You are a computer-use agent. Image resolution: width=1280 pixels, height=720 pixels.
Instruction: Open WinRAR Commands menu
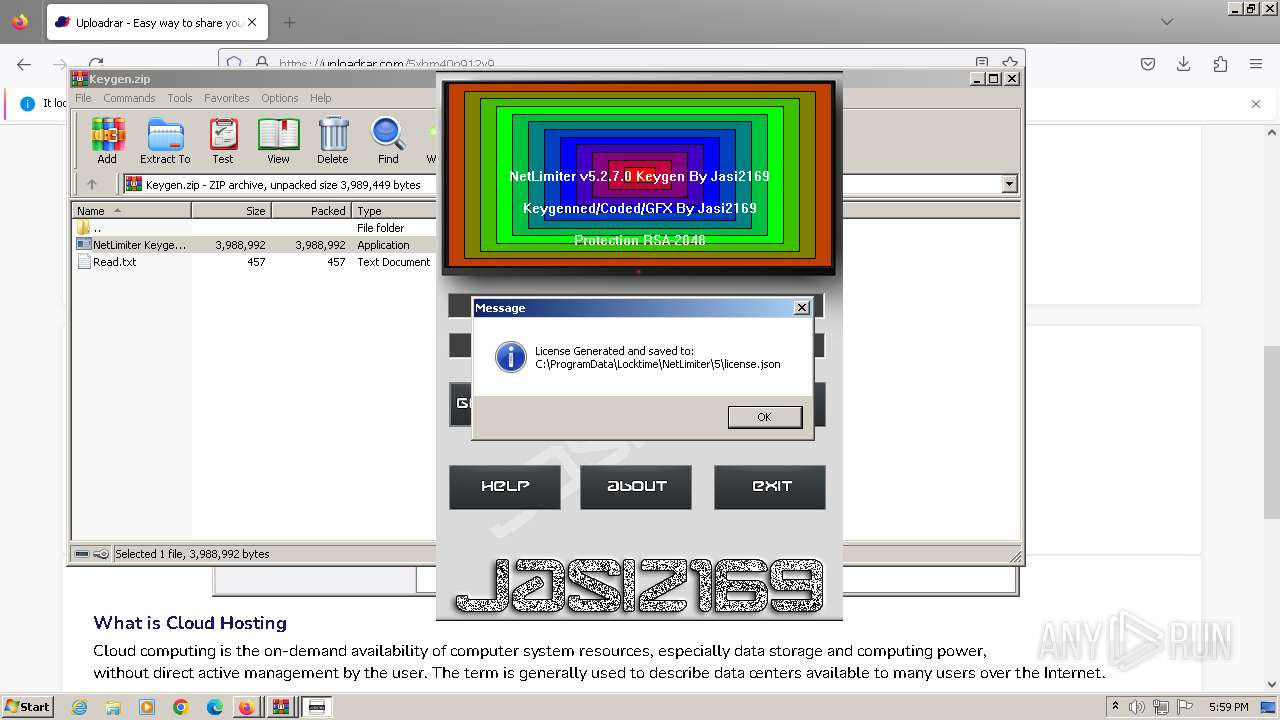coord(129,98)
